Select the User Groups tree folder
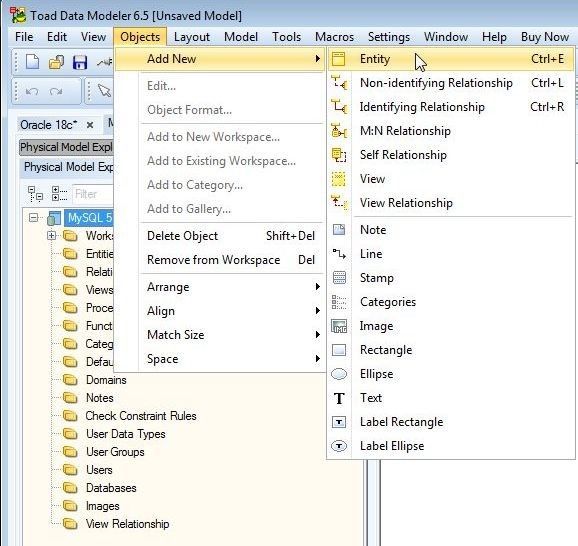The width and height of the screenshot is (578, 546). (x=115, y=452)
